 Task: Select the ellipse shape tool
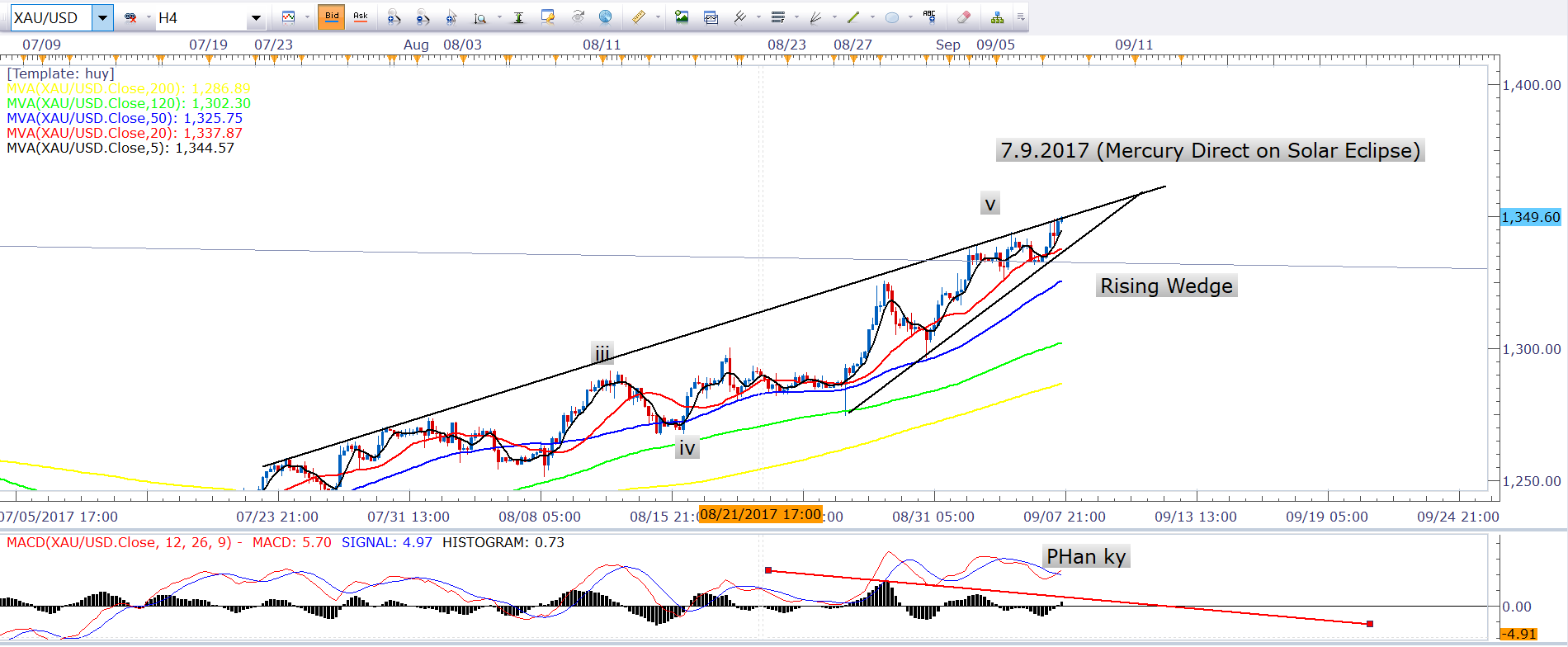892,17
